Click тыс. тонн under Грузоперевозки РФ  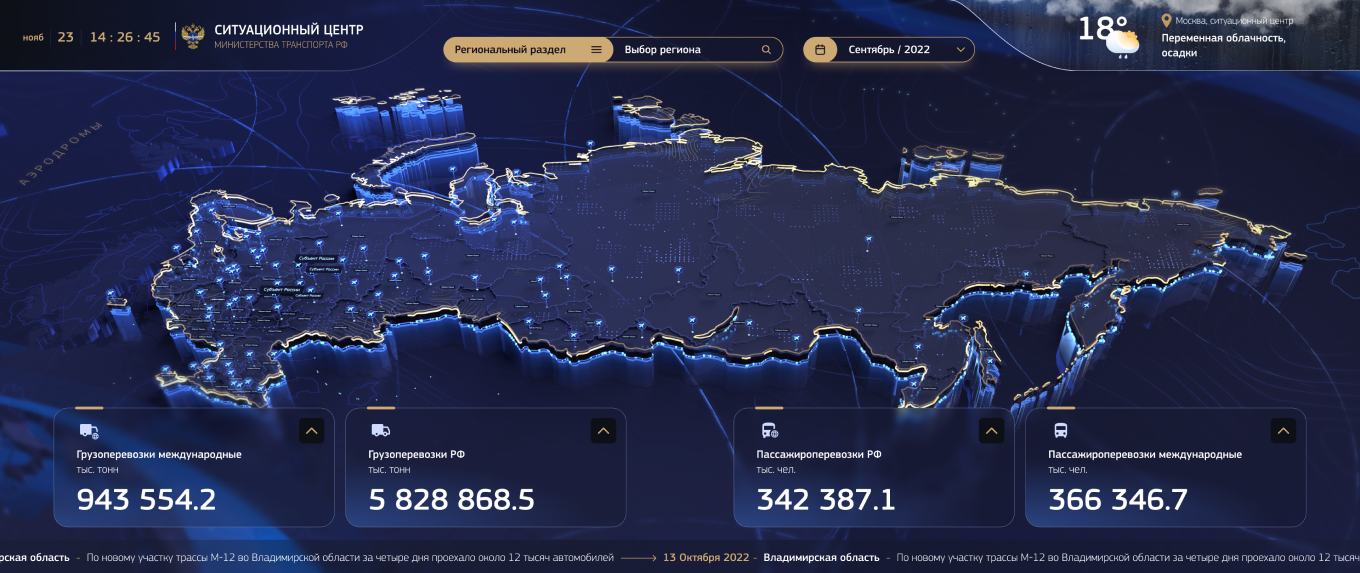[x=389, y=469]
